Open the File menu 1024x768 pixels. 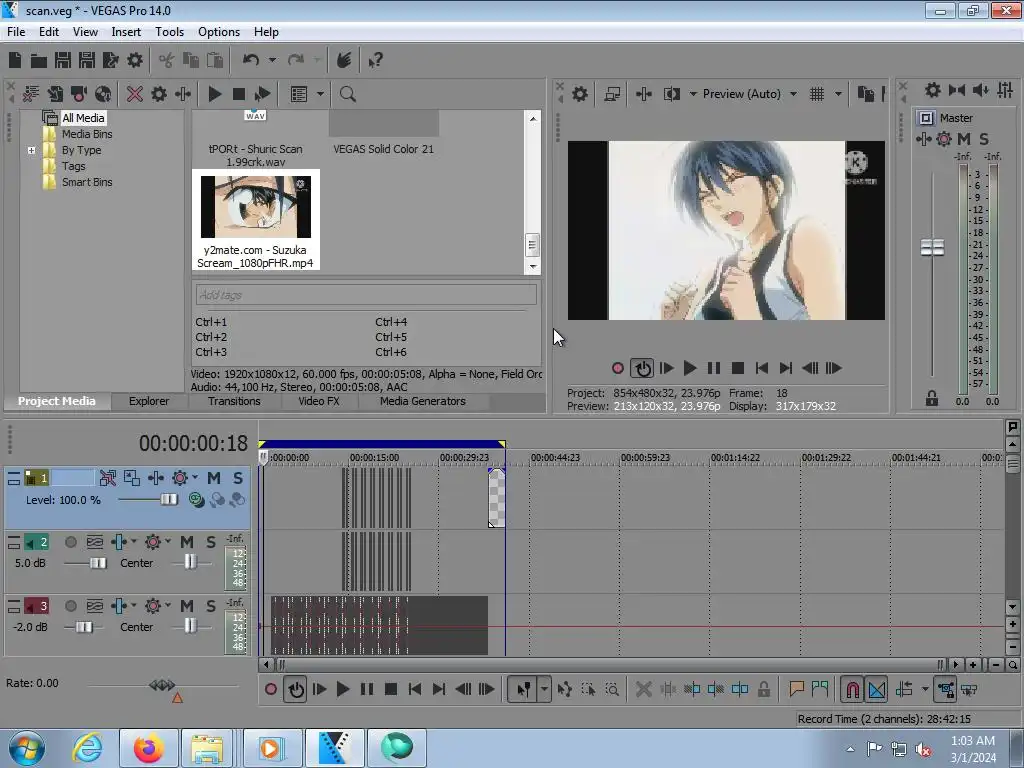16,32
